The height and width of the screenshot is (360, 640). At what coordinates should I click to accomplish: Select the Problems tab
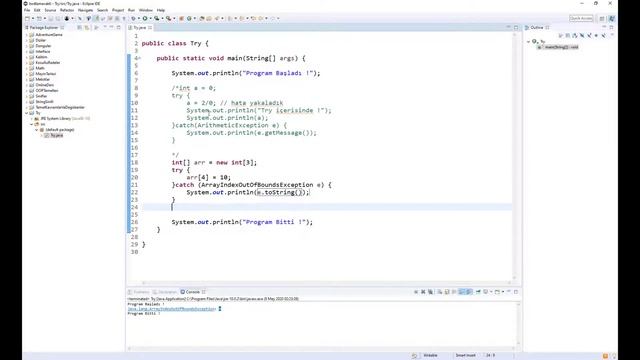(139, 292)
